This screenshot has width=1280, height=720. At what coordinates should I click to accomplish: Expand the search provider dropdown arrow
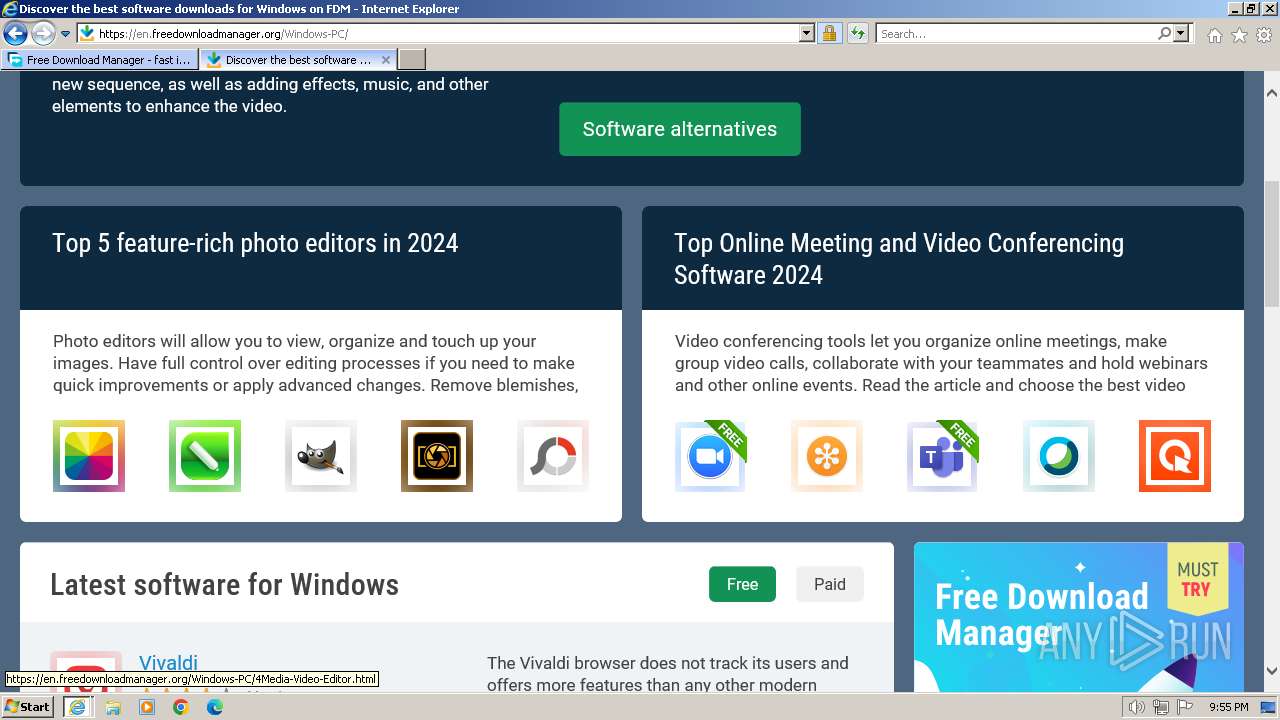(1181, 33)
